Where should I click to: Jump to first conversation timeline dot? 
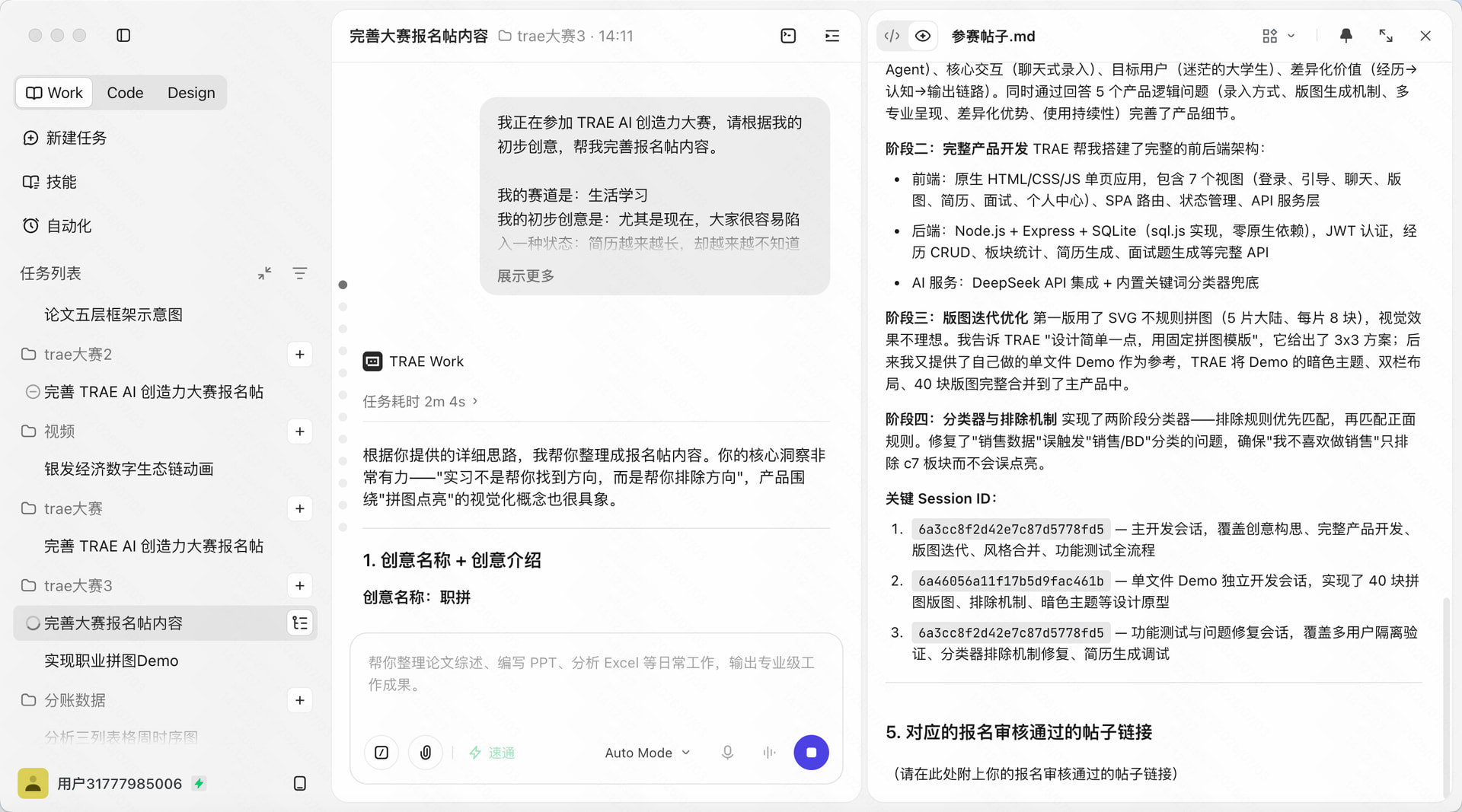(343, 285)
